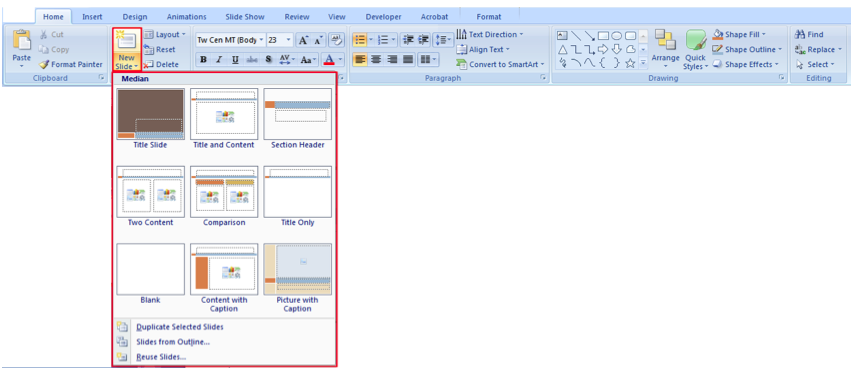Toggle Strikethrough formatting
Screen dimensions: 852x368
click(252, 59)
